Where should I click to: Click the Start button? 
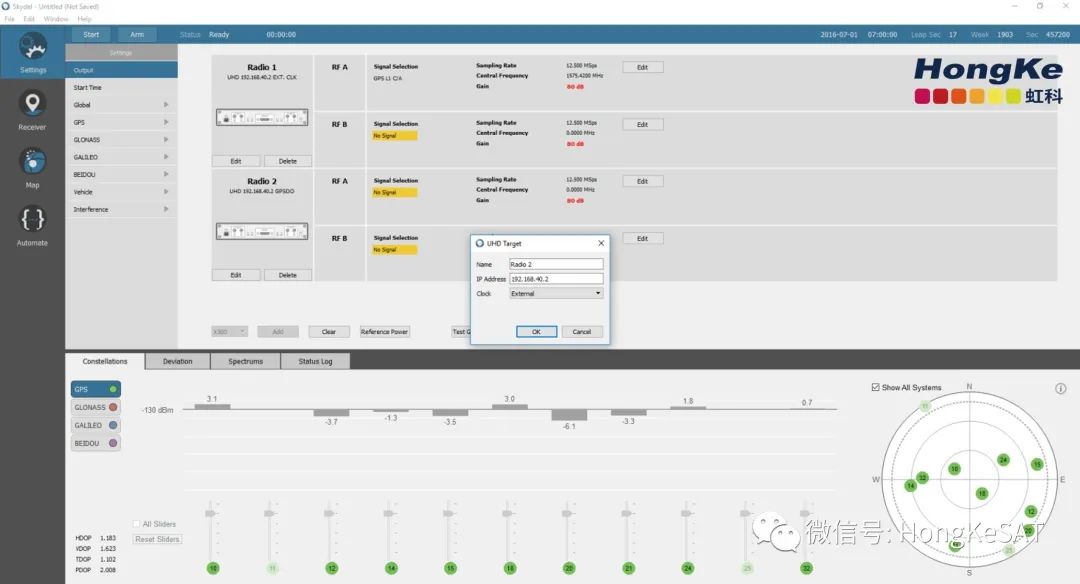point(91,34)
